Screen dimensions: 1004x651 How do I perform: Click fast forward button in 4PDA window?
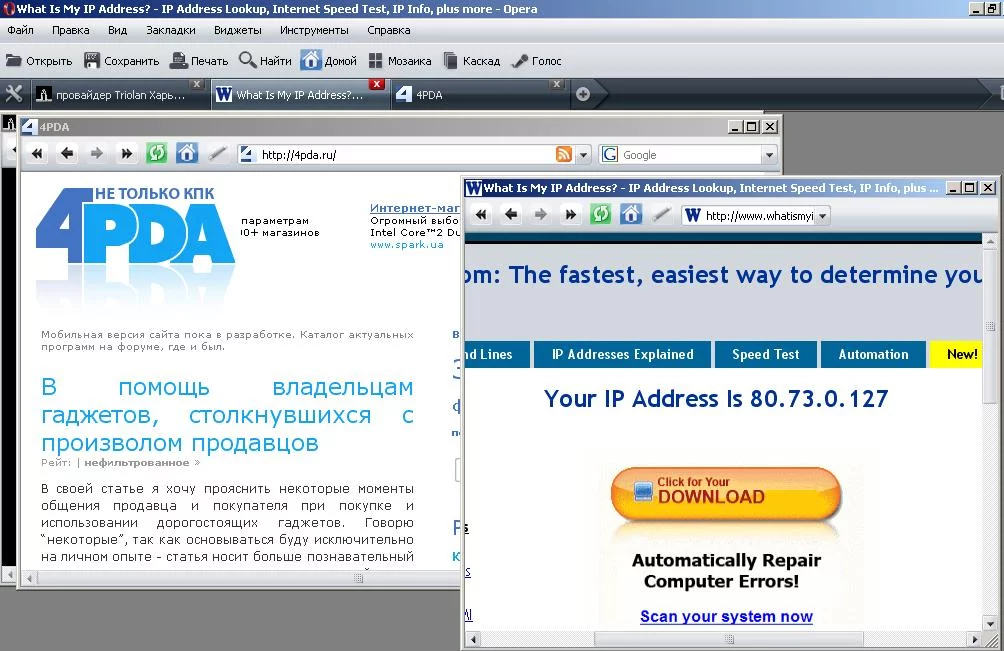[126, 154]
